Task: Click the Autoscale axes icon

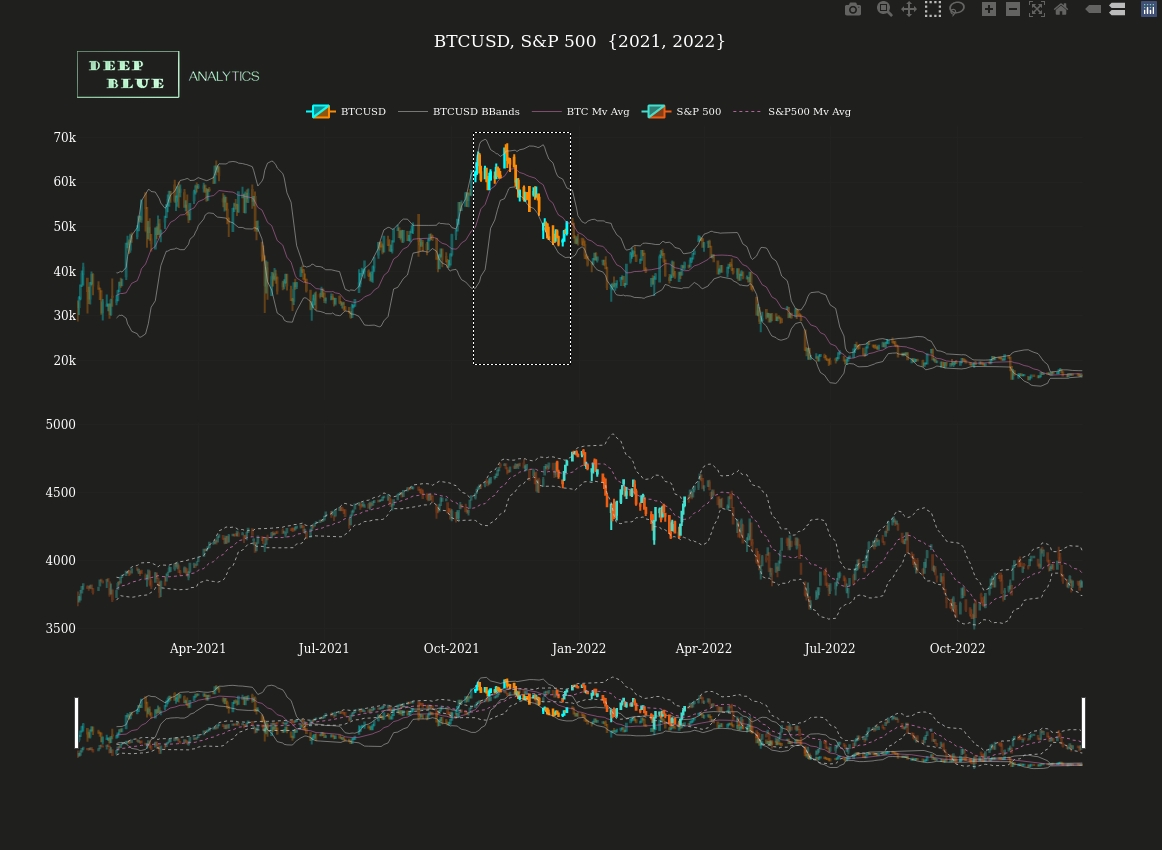Action: tap(1037, 9)
